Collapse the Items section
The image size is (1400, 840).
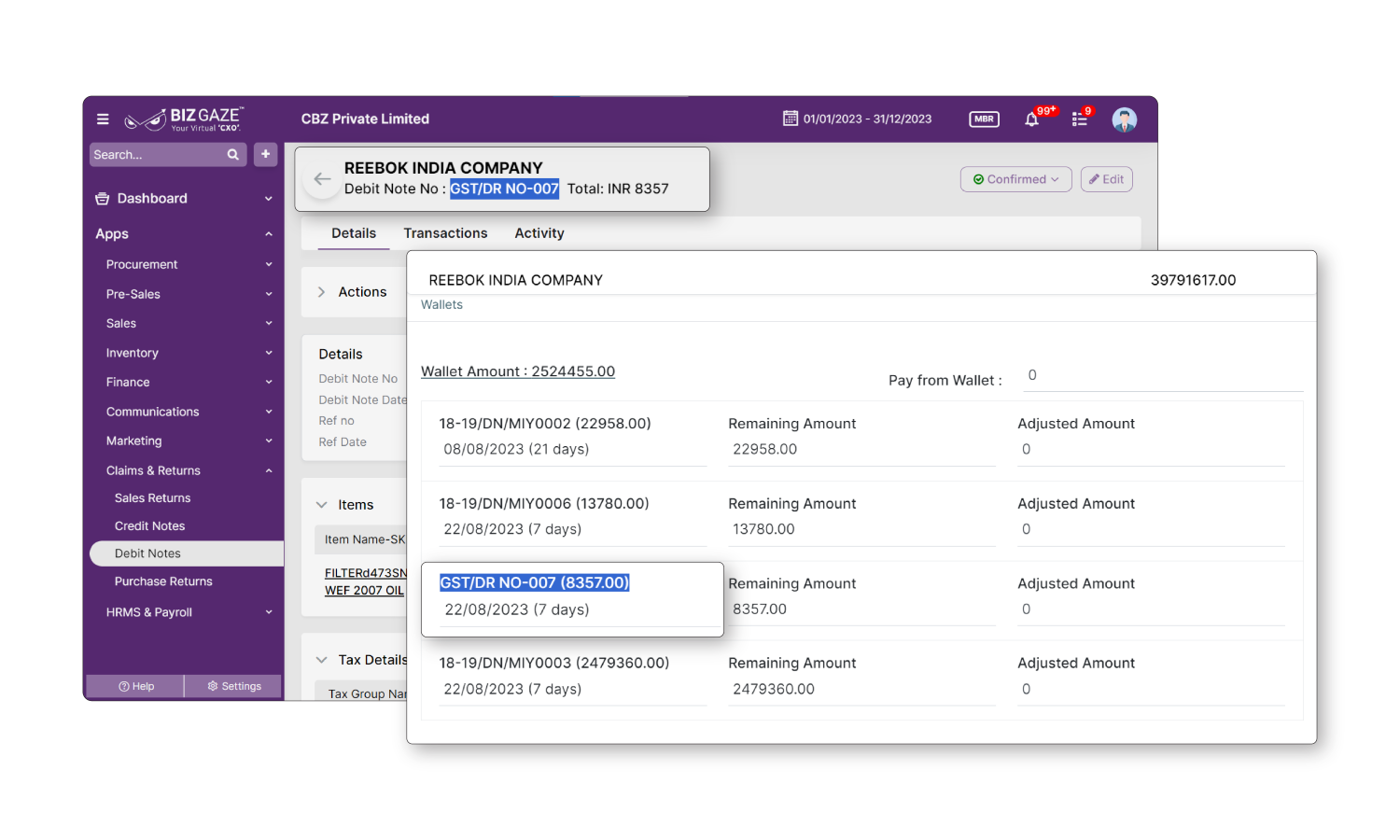321,505
